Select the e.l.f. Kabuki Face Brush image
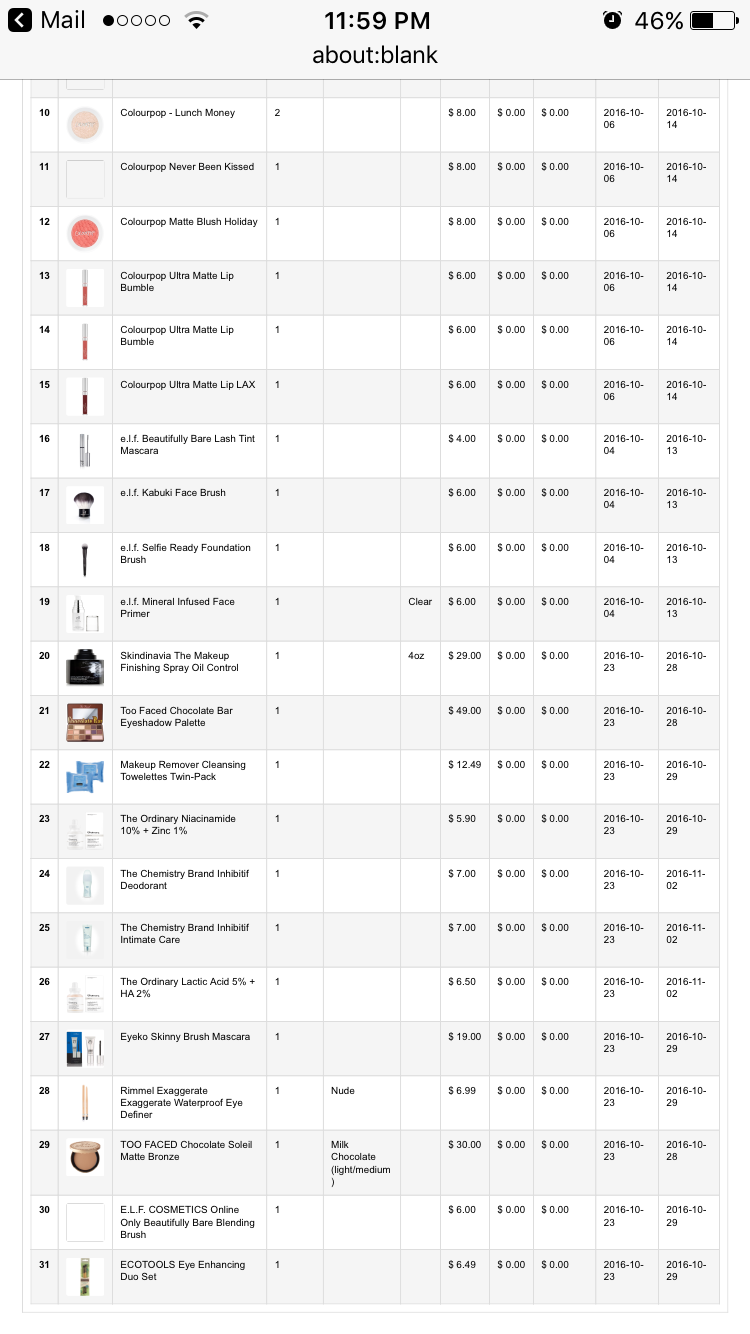Screen dimensions: 750x1334 (85, 505)
